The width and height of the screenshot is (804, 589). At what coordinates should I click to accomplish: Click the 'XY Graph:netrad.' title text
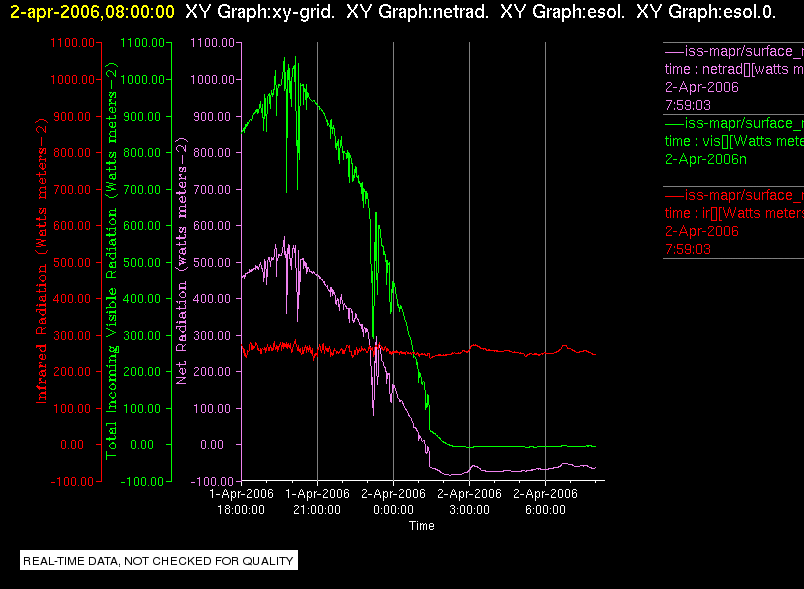tap(417, 11)
